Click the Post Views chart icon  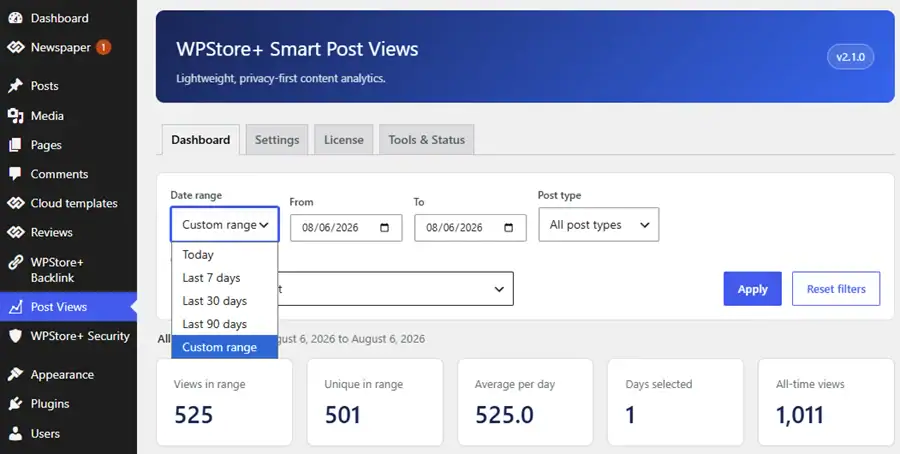click(15, 307)
